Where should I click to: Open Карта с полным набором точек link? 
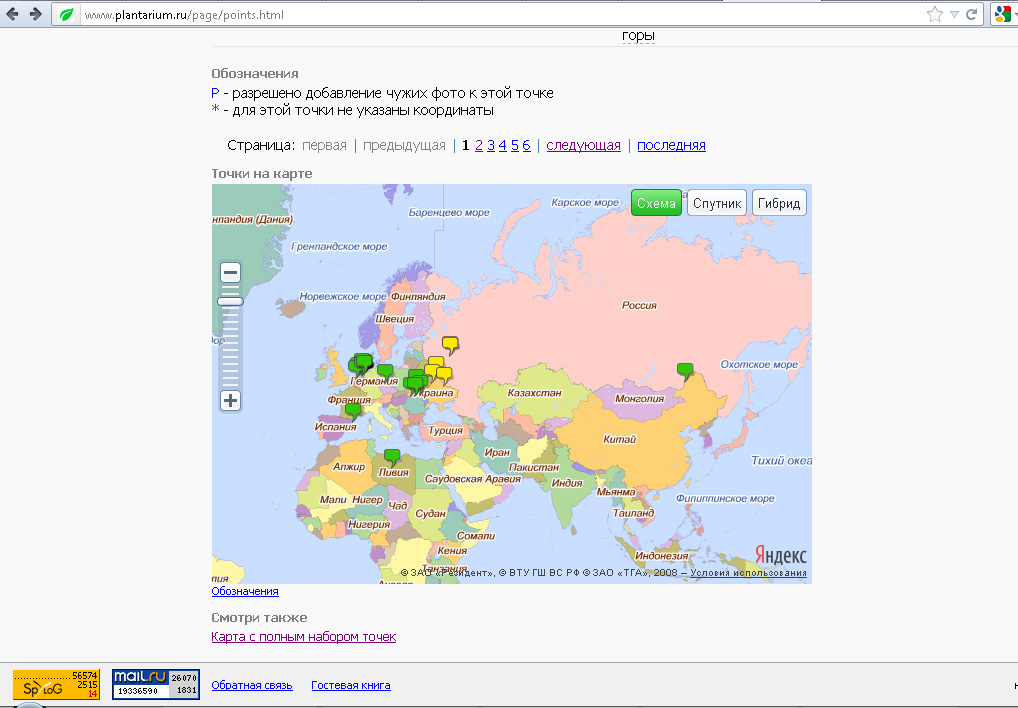304,636
